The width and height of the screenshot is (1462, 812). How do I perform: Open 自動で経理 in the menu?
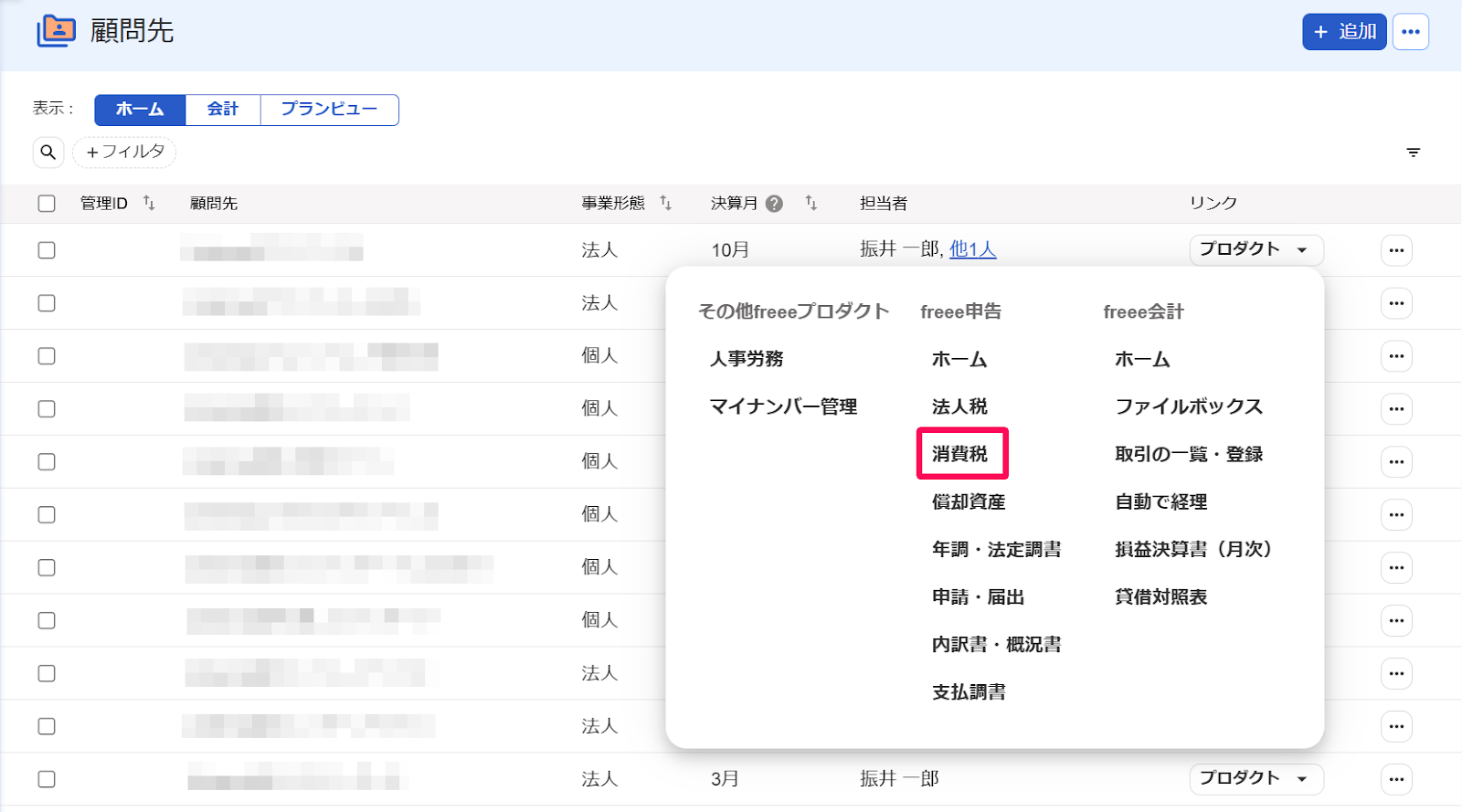(x=1160, y=501)
